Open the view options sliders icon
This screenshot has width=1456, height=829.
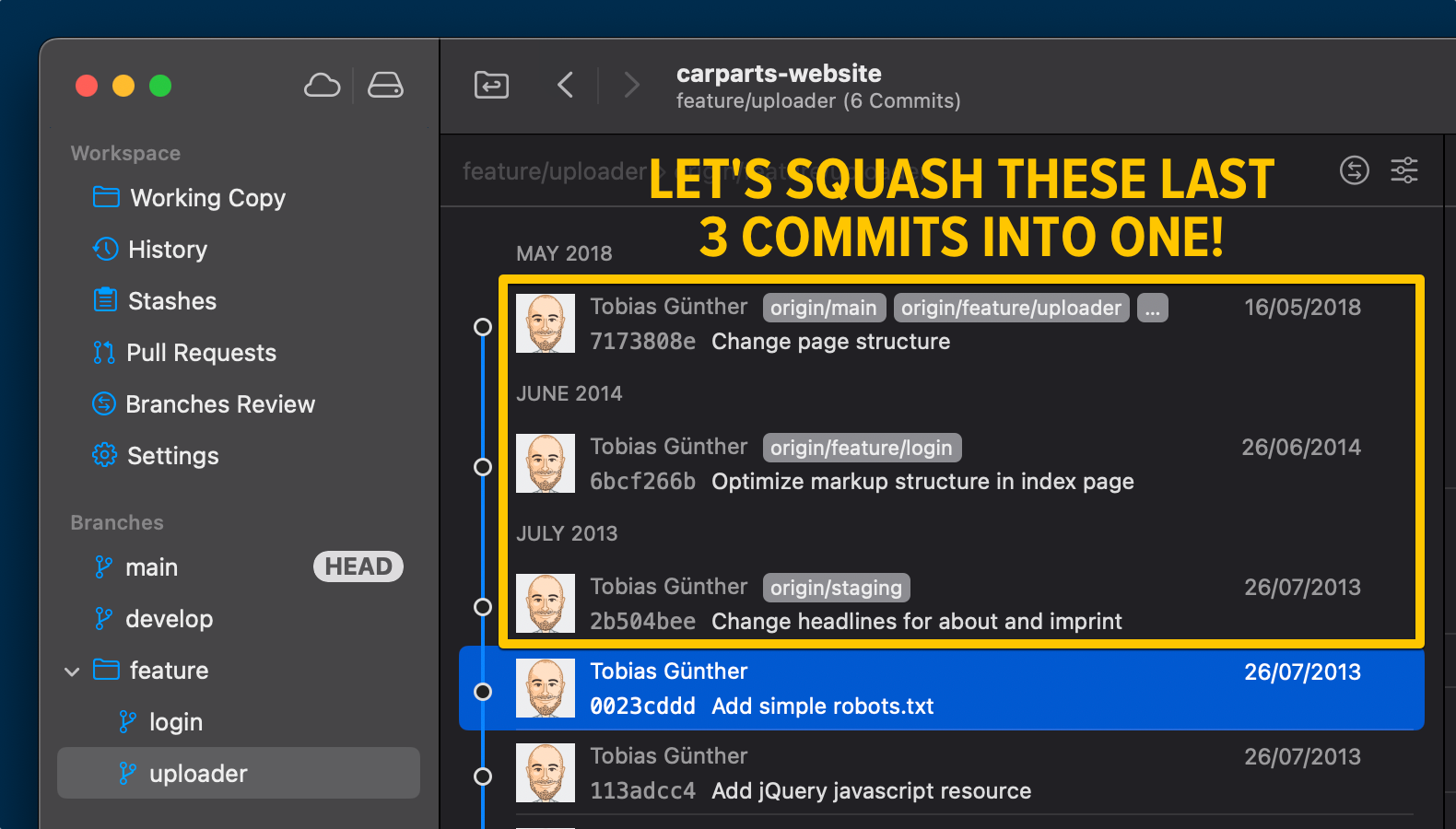click(1404, 170)
